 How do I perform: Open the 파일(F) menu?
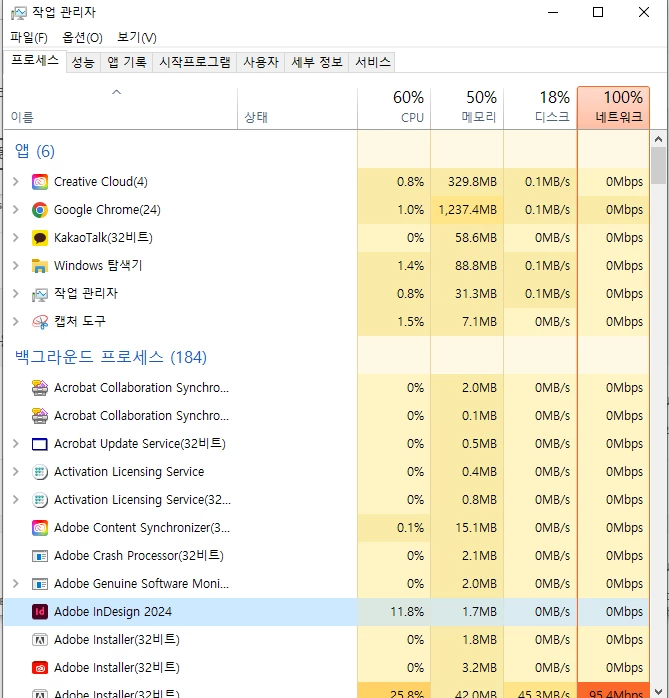[x=29, y=37]
